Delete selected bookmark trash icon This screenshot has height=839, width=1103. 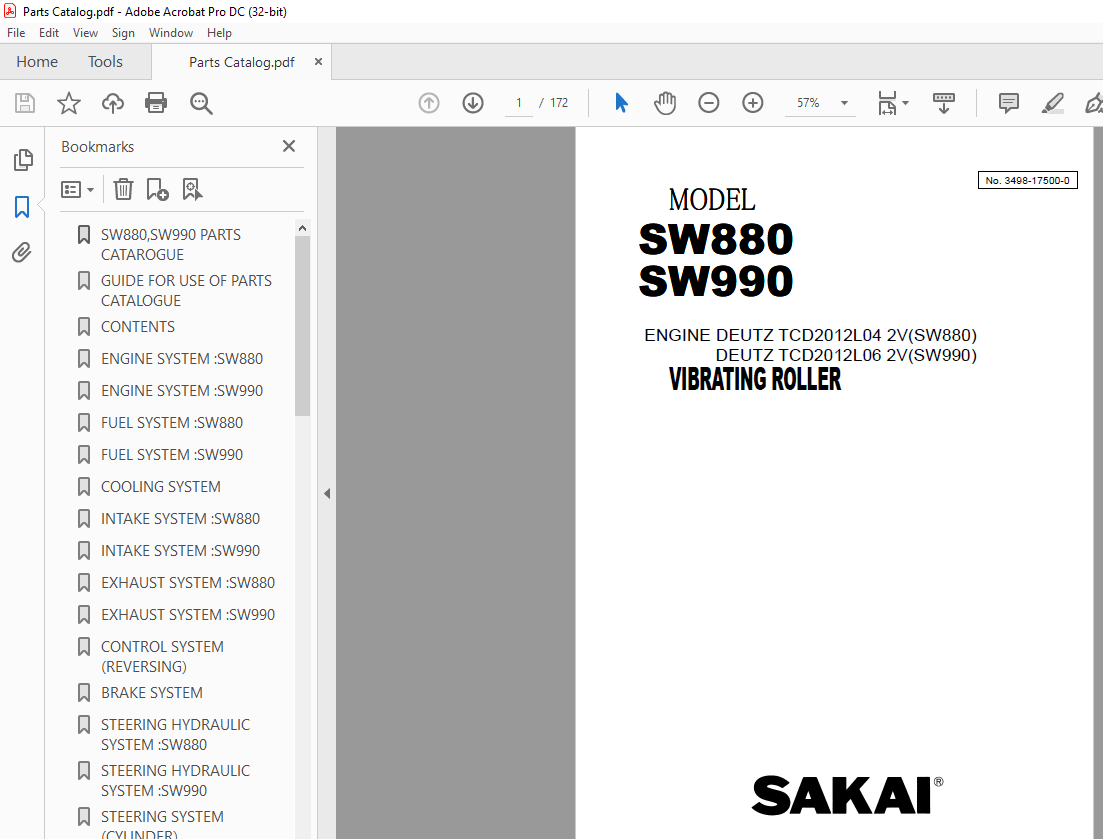123,189
